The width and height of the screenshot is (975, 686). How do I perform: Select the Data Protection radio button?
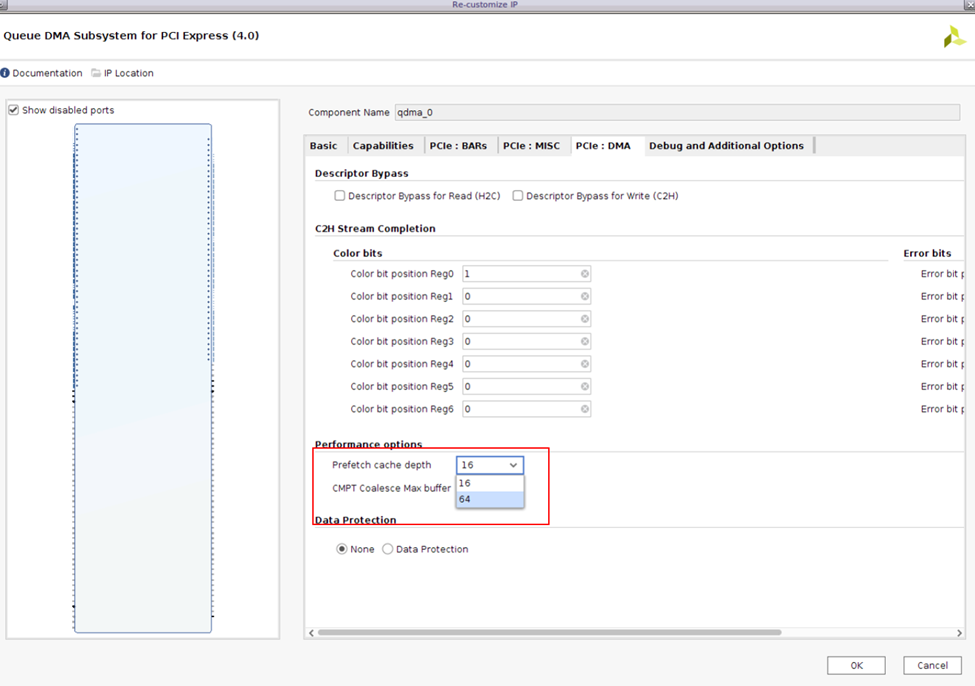388,549
